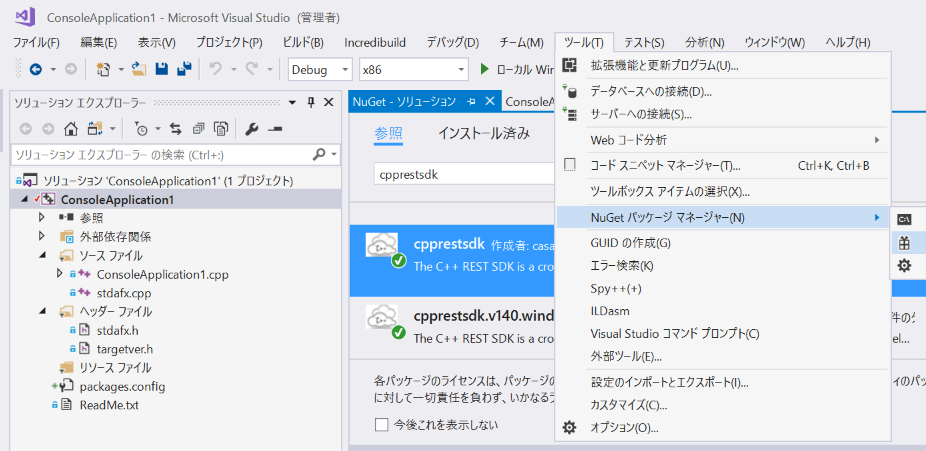Select サーバーへの接続(S)... menu item
Image resolution: width=926 pixels, height=451 pixels.
(722, 115)
